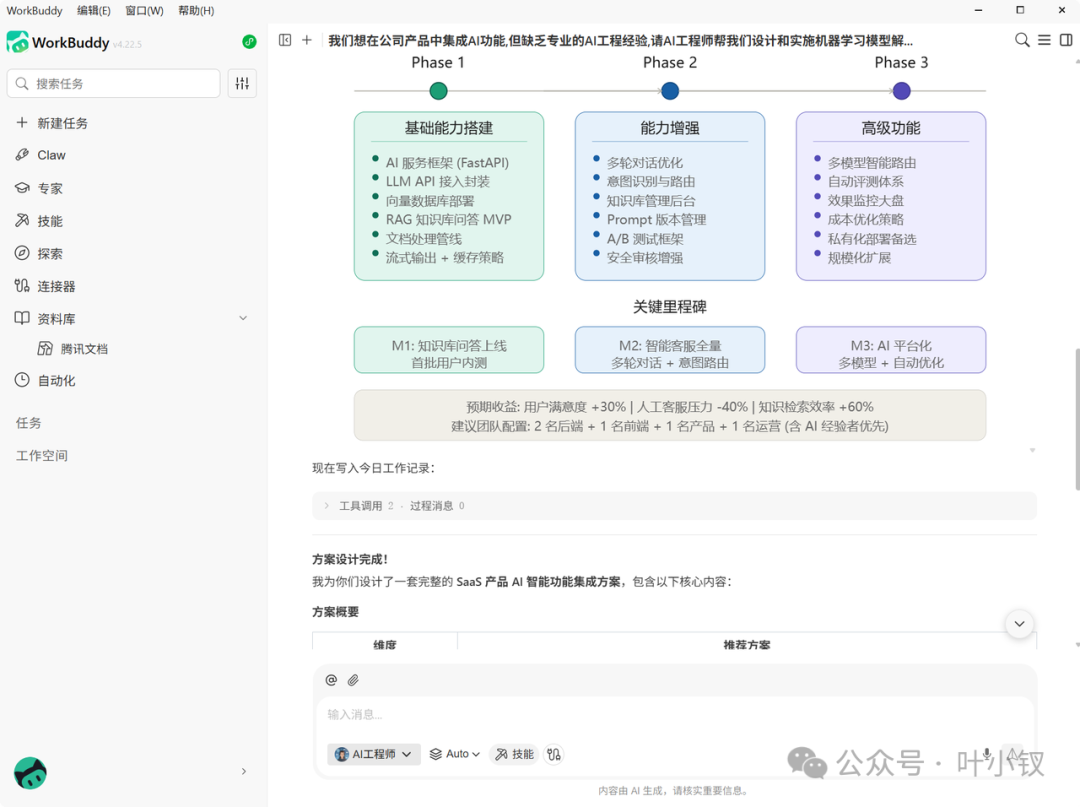
Task: Toggle the right side panel icon
Action: point(1066,41)
